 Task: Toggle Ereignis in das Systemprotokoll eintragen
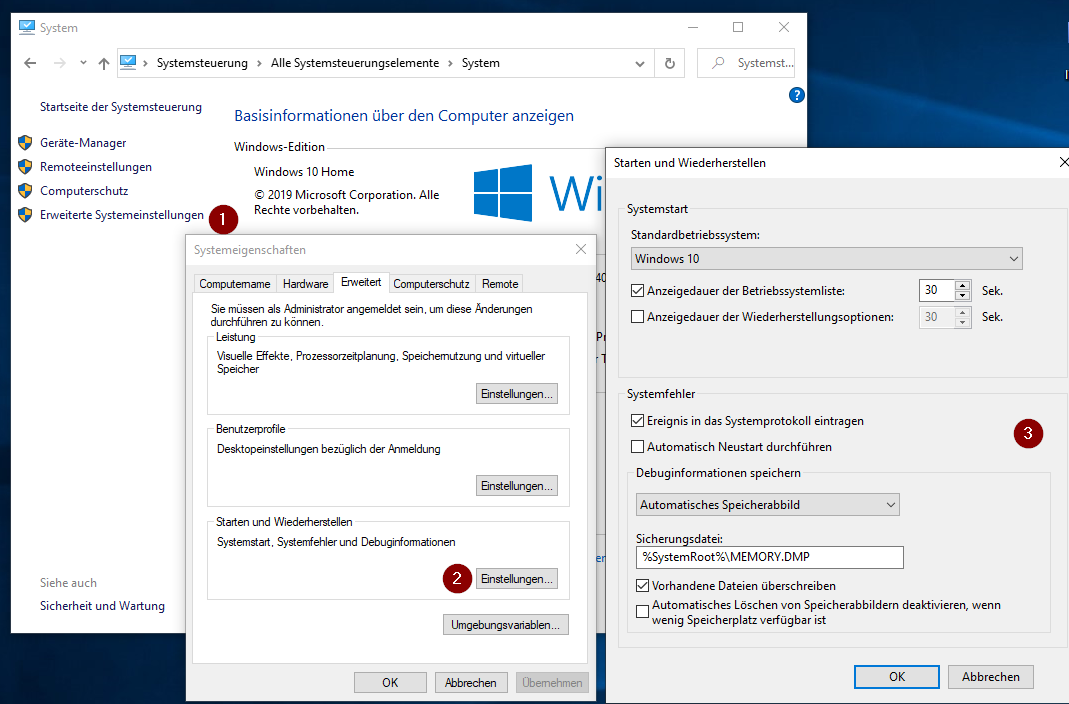(637, 420)
